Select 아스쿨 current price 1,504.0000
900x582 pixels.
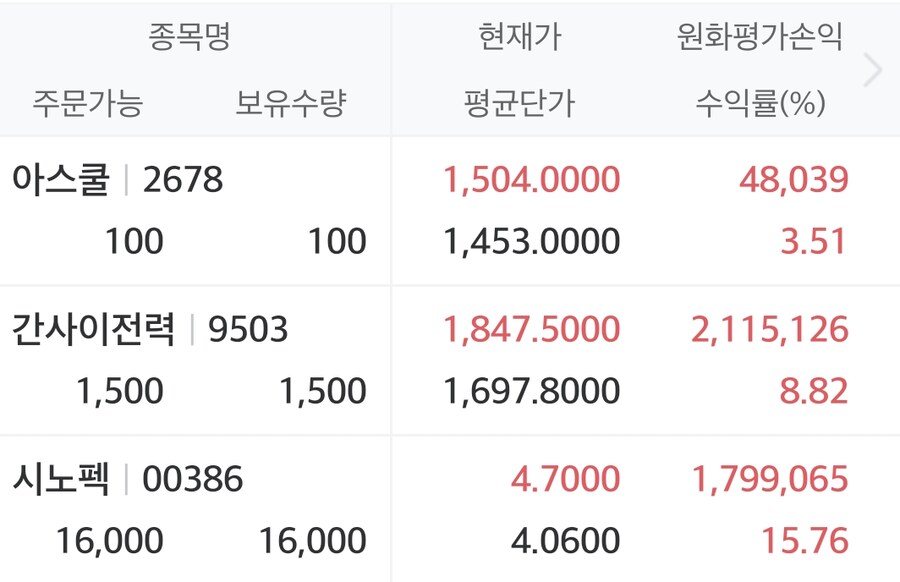click(528, 180)
